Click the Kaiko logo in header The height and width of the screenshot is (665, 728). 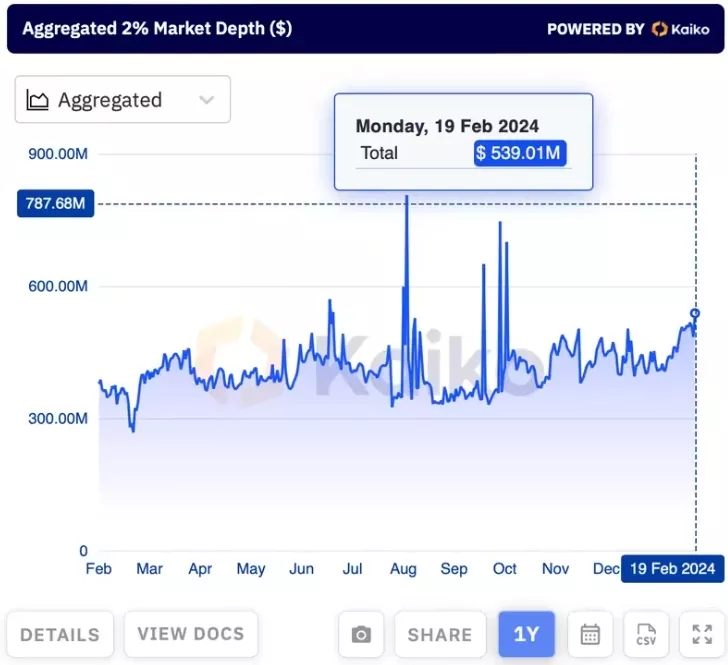pyautogui.click(x=680, y=29)
